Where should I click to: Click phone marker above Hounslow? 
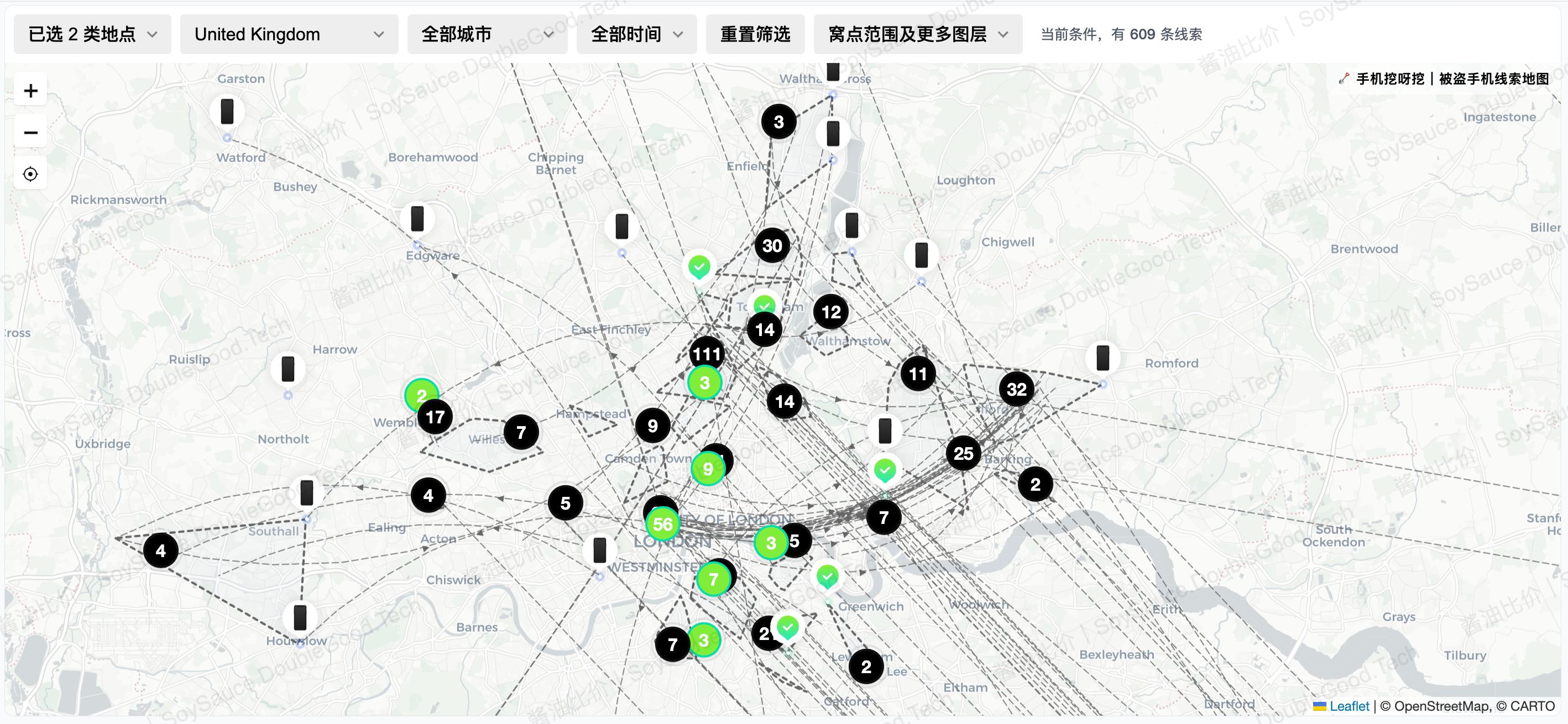pyautogui.click(x=300, y=617)
